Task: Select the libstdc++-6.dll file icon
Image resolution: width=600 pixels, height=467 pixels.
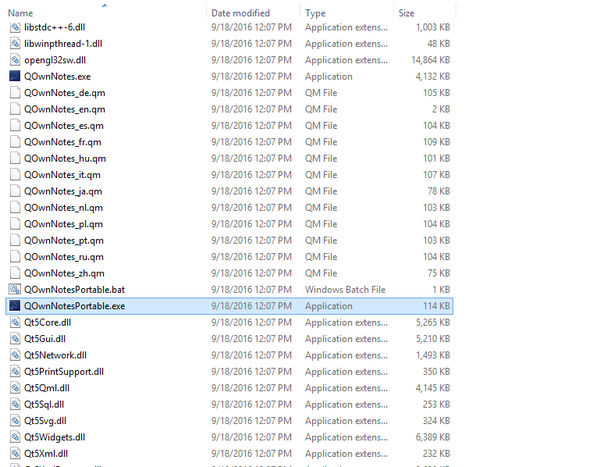Action: coord(14,27)
